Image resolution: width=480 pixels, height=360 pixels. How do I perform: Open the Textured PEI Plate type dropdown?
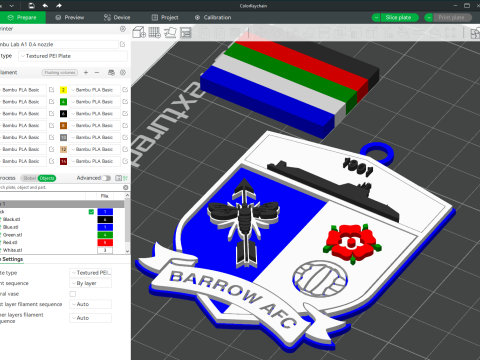coord(73,56)
